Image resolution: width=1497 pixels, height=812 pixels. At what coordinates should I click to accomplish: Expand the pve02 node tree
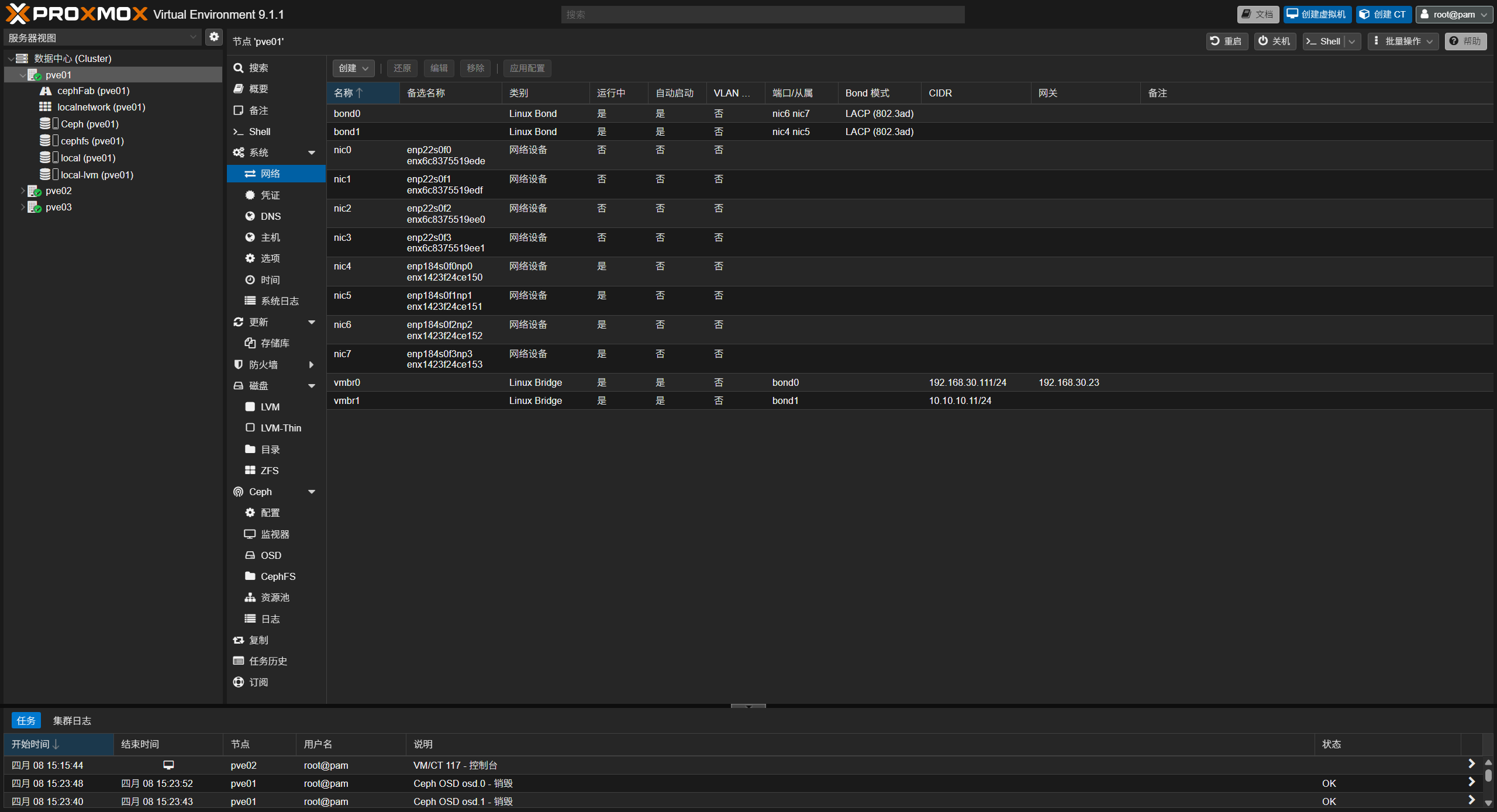pos(22,191)
